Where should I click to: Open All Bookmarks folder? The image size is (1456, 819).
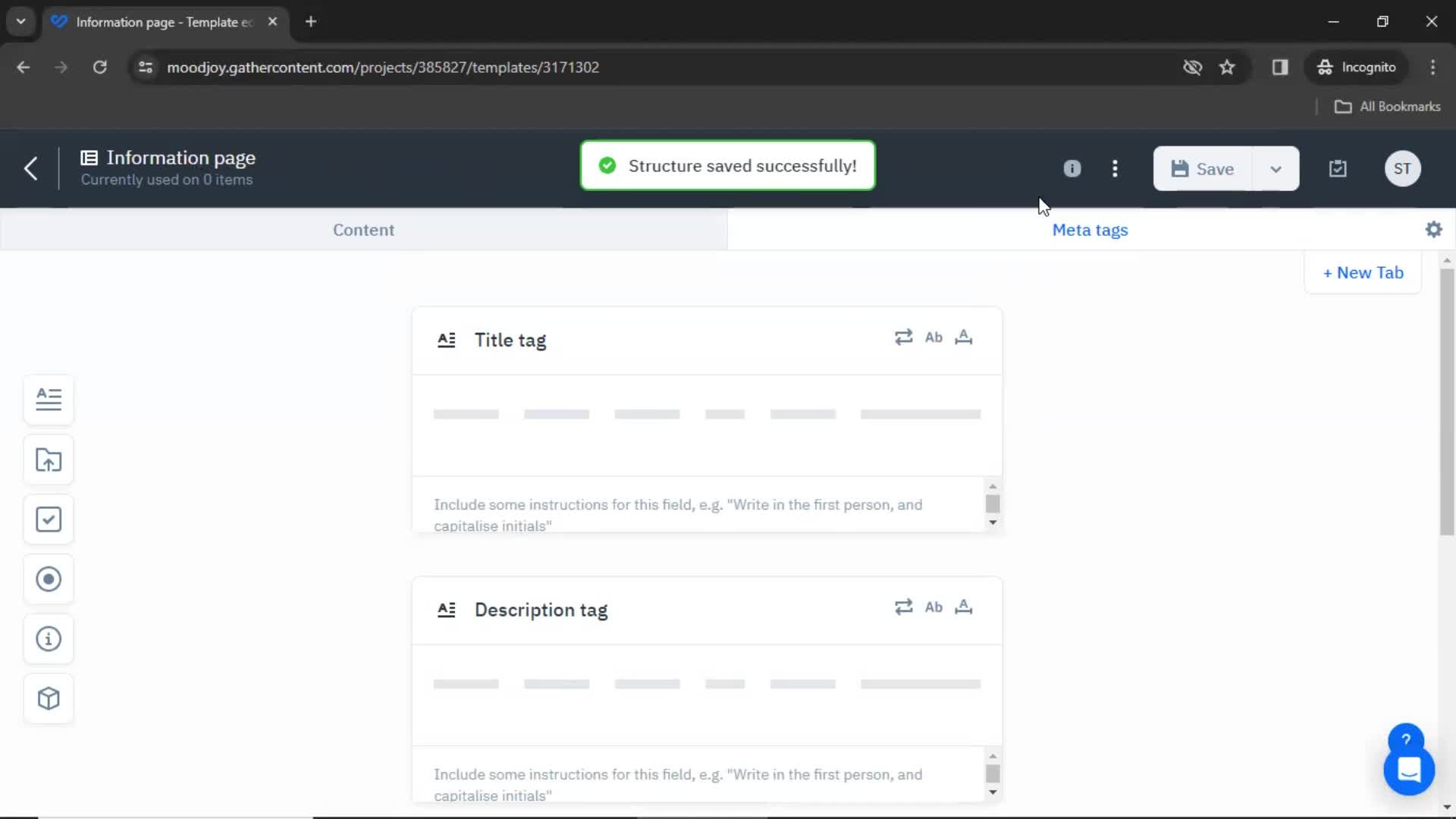tap(1387, 107)
